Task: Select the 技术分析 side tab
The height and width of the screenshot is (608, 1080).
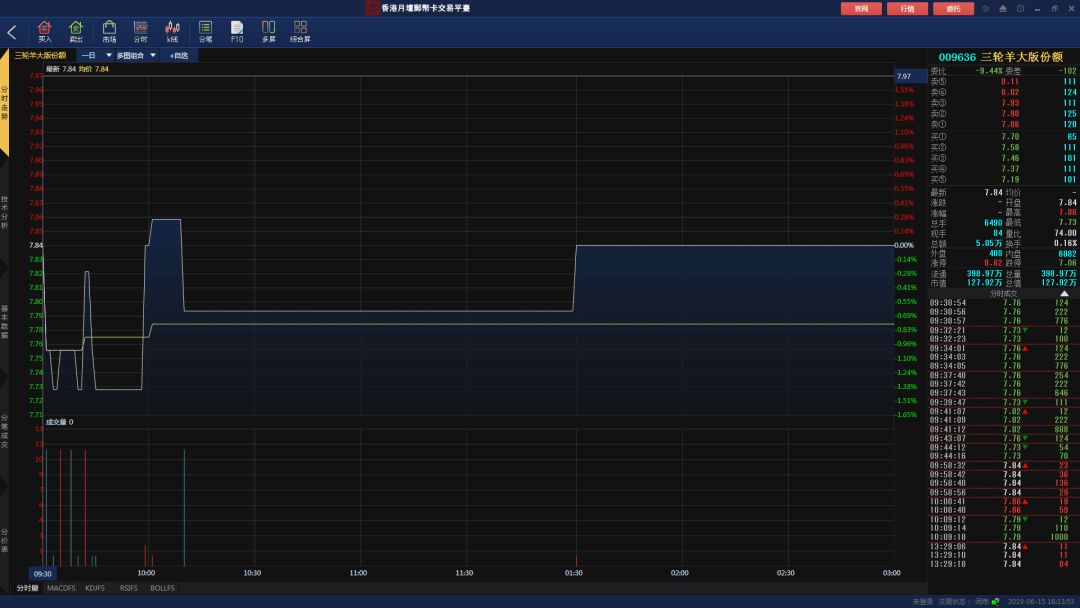Action: [4, 212]
